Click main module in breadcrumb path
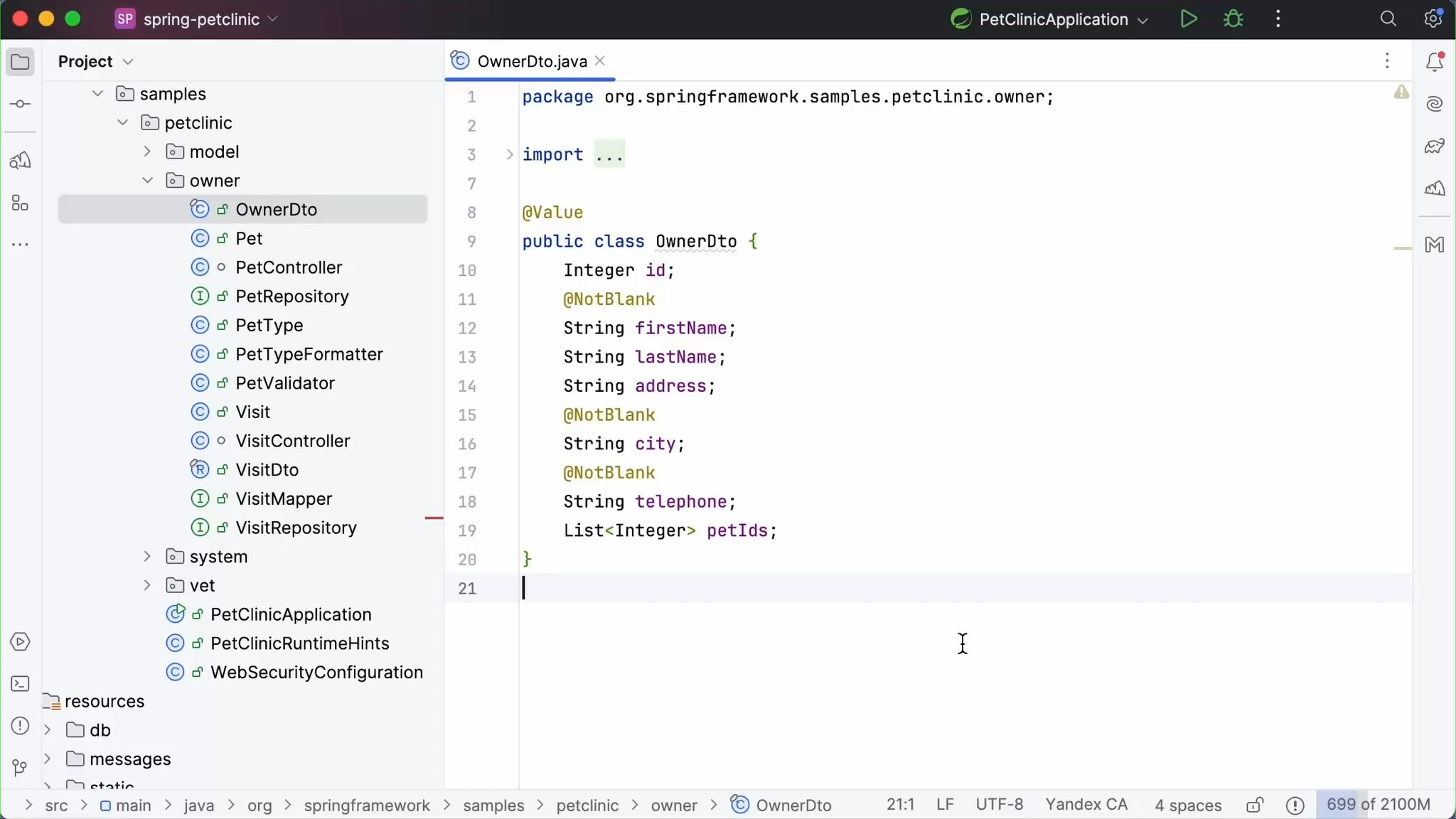 click(125, 805)
